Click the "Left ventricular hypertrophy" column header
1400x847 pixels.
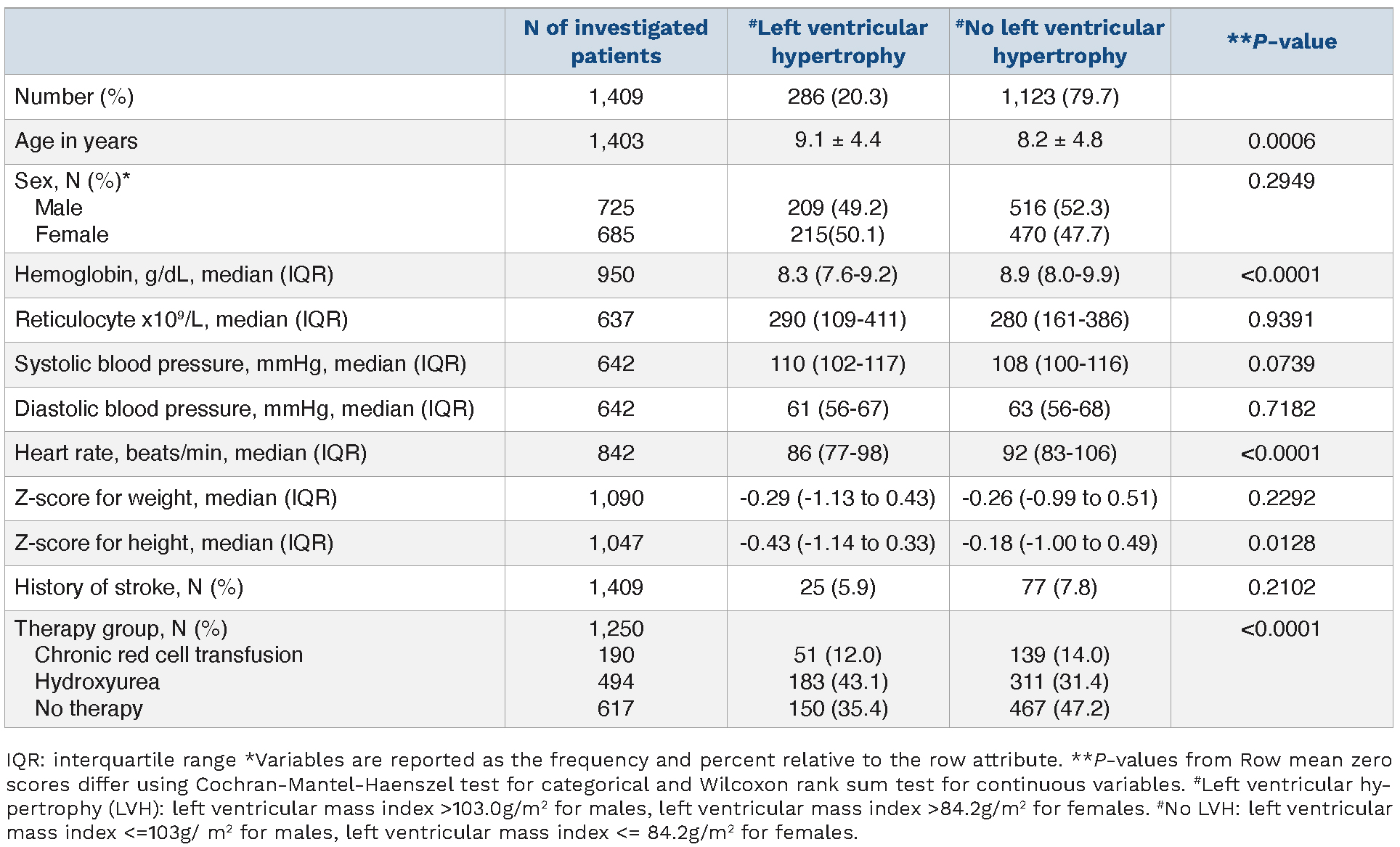click(838, 41)
